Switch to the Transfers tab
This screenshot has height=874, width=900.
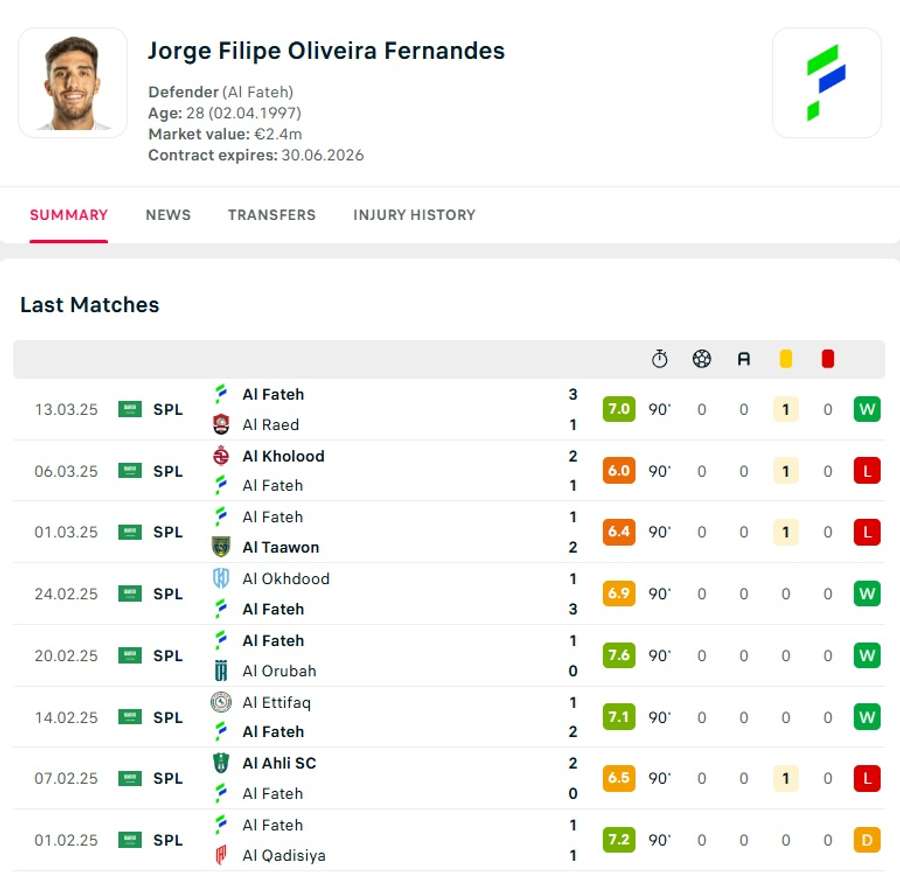pos(271,215)
